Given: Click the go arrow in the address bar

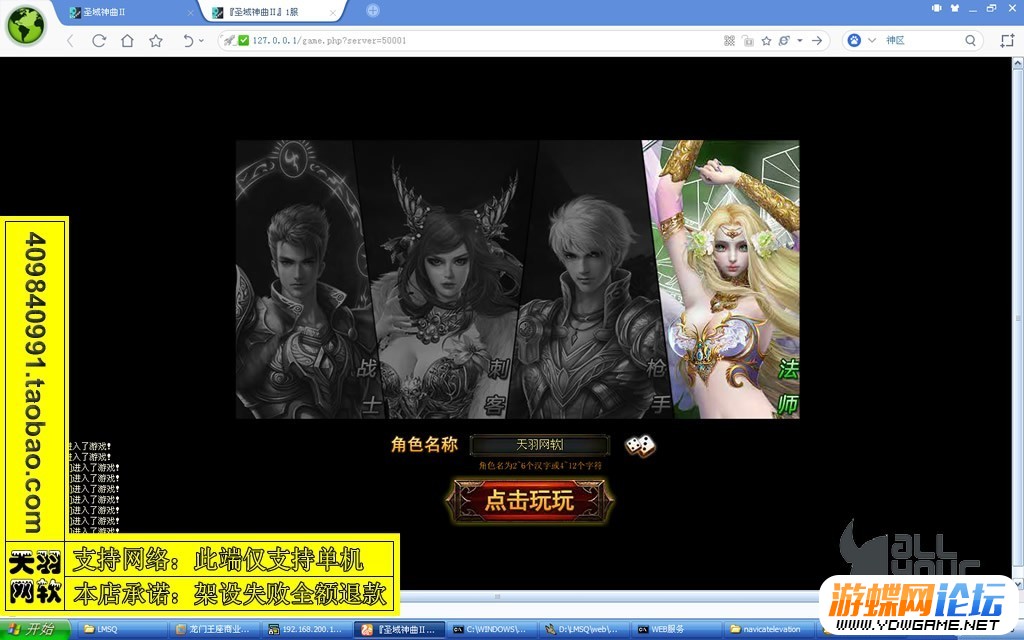Looking at the screenshot, I should coord(817,40).
